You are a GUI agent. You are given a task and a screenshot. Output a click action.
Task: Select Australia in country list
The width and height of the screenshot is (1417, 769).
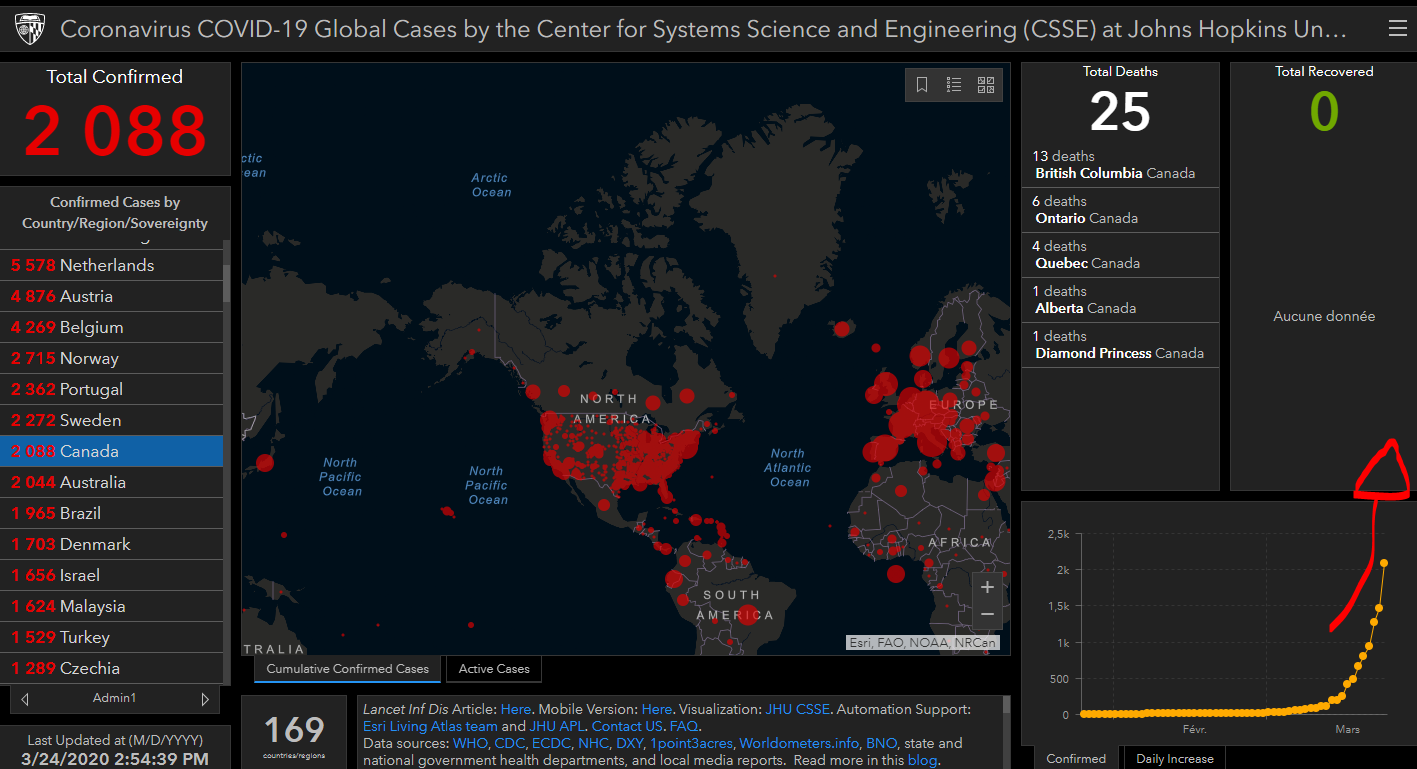point(111,482)
